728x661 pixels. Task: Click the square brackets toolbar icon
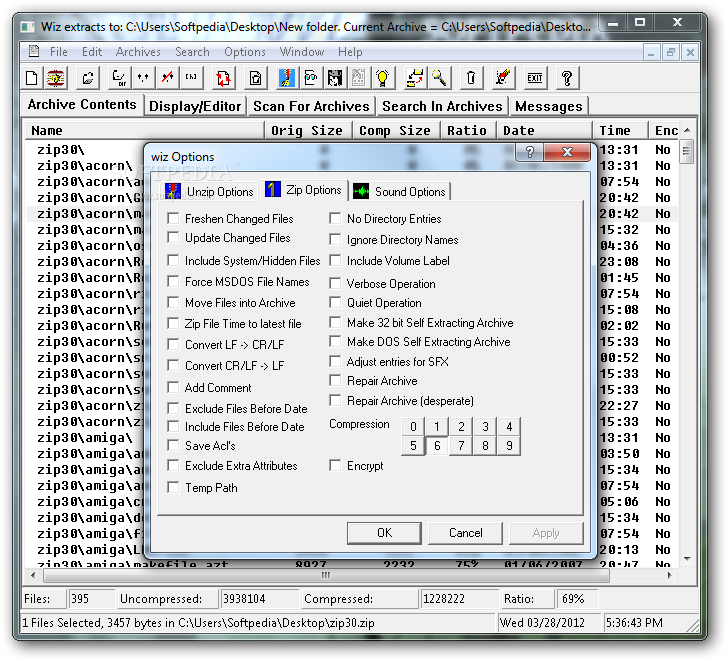[x=191, y=78]
